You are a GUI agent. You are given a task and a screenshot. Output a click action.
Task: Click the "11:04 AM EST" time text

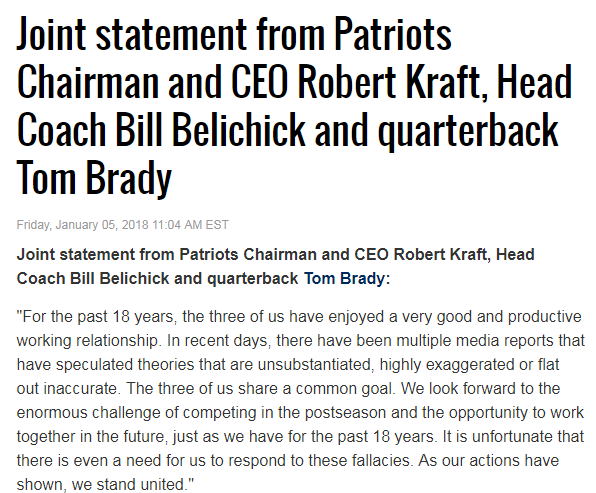(190, 225)
